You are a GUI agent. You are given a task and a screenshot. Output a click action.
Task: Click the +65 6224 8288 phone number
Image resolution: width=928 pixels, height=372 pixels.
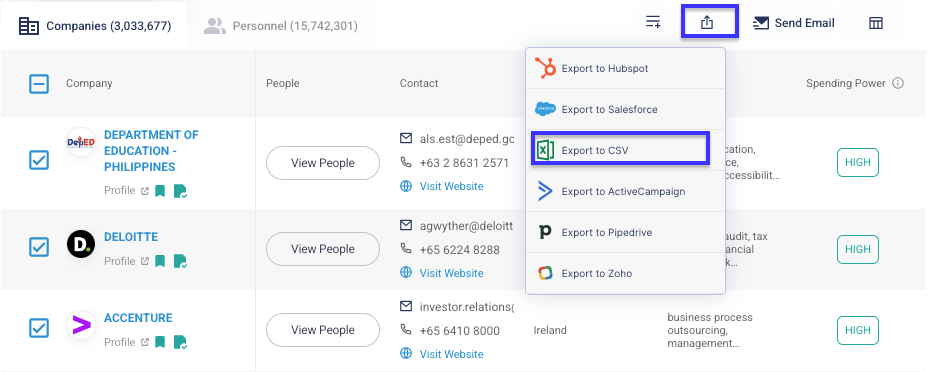pos(459,250)
